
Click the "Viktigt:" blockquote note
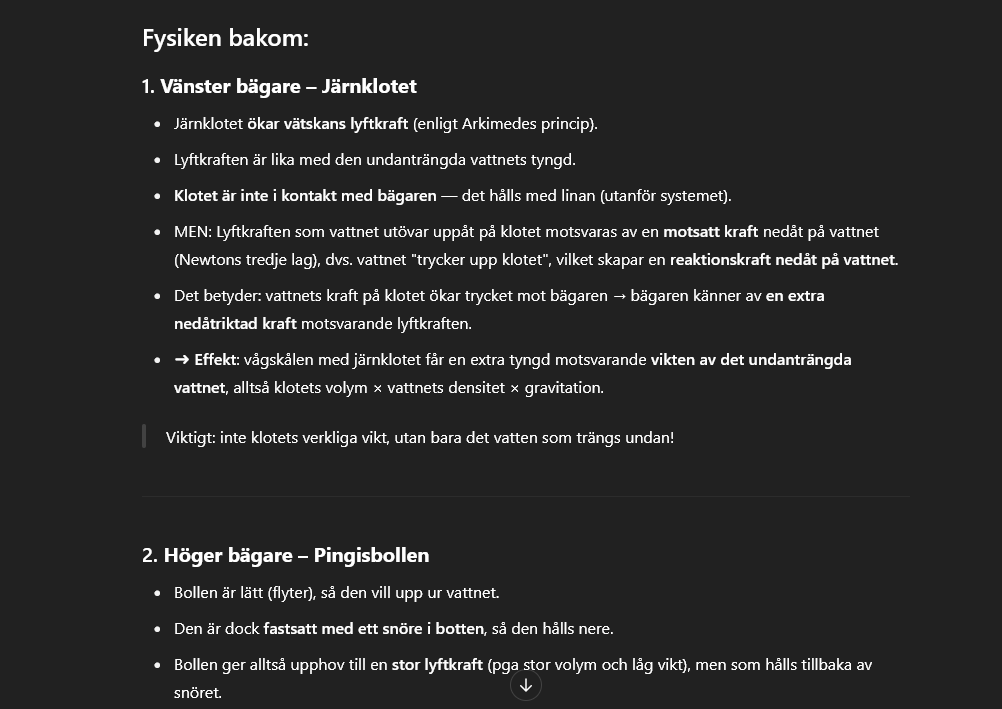420,438
